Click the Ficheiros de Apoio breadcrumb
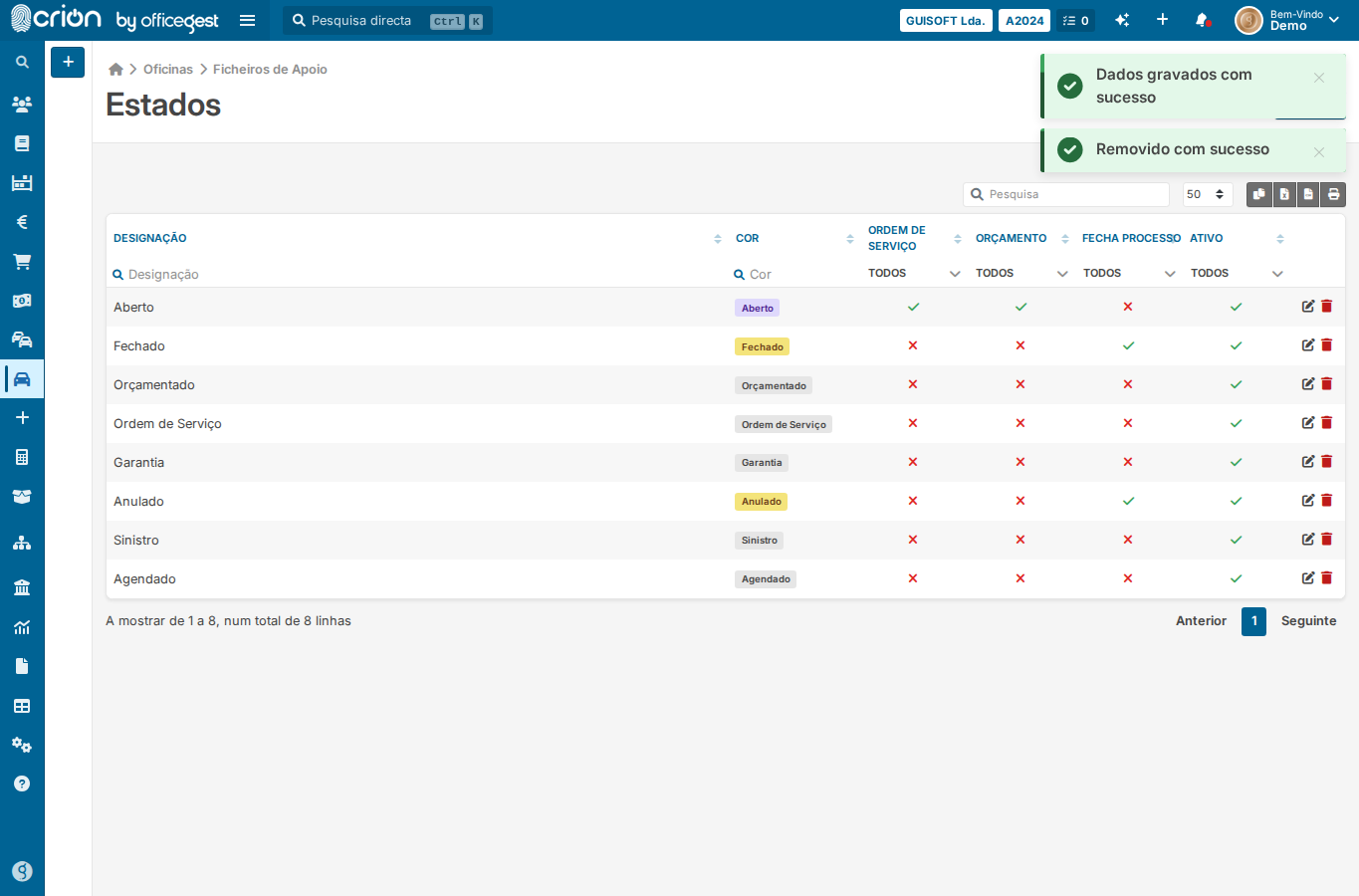1359x896 pixels. [270, 69]
